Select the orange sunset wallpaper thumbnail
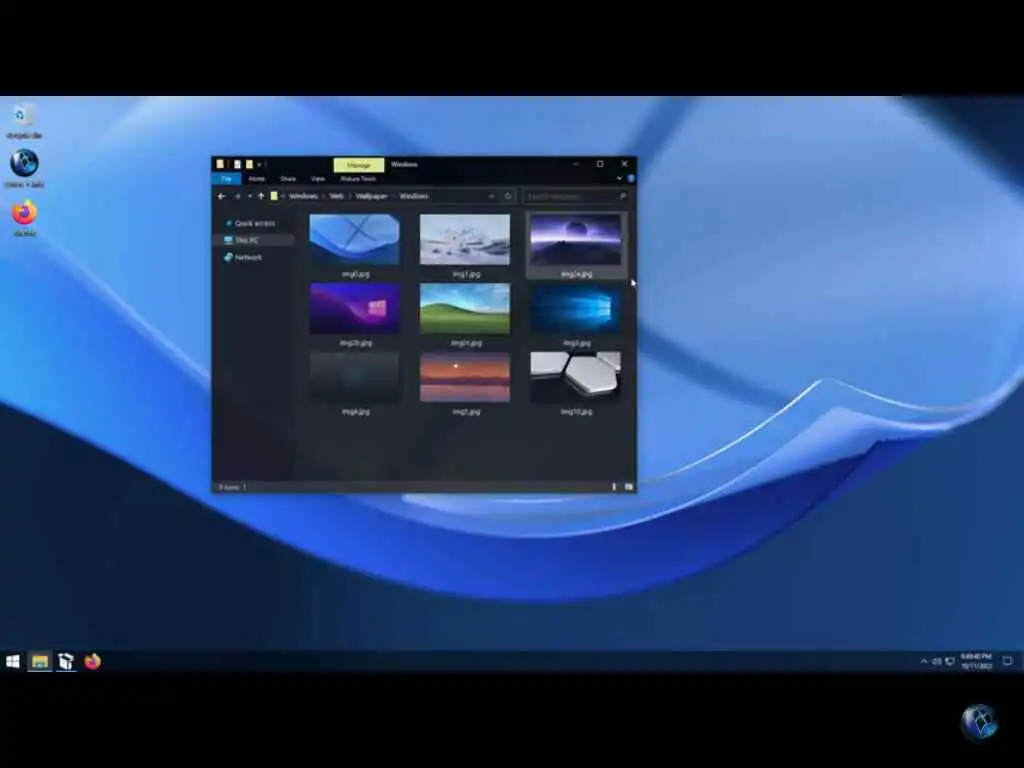 (x=465, y=377)
